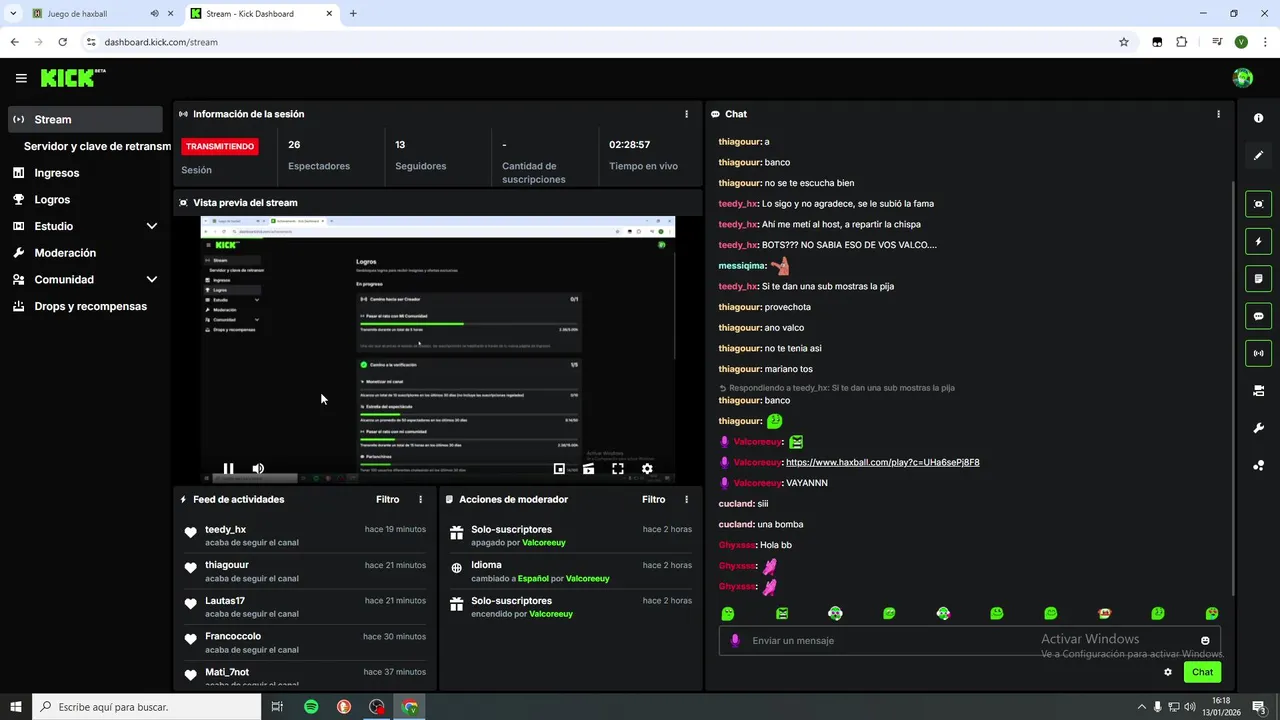1280x720 pixels.
Task: Click the three-dots cluster icon in right sidebar
Action: click(1258, 465)
